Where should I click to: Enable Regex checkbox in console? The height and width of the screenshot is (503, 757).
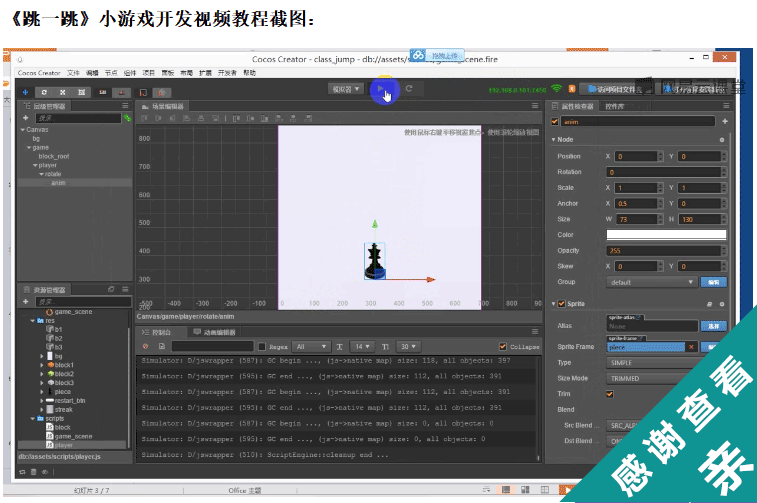click(x=262, y=347)
